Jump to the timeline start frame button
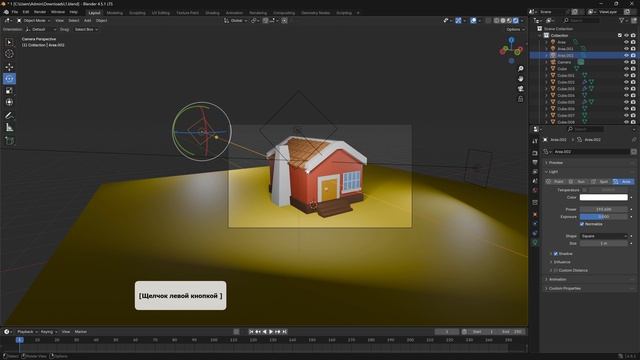Viewport: 640px width, 360px height. [x=251, y=332]
